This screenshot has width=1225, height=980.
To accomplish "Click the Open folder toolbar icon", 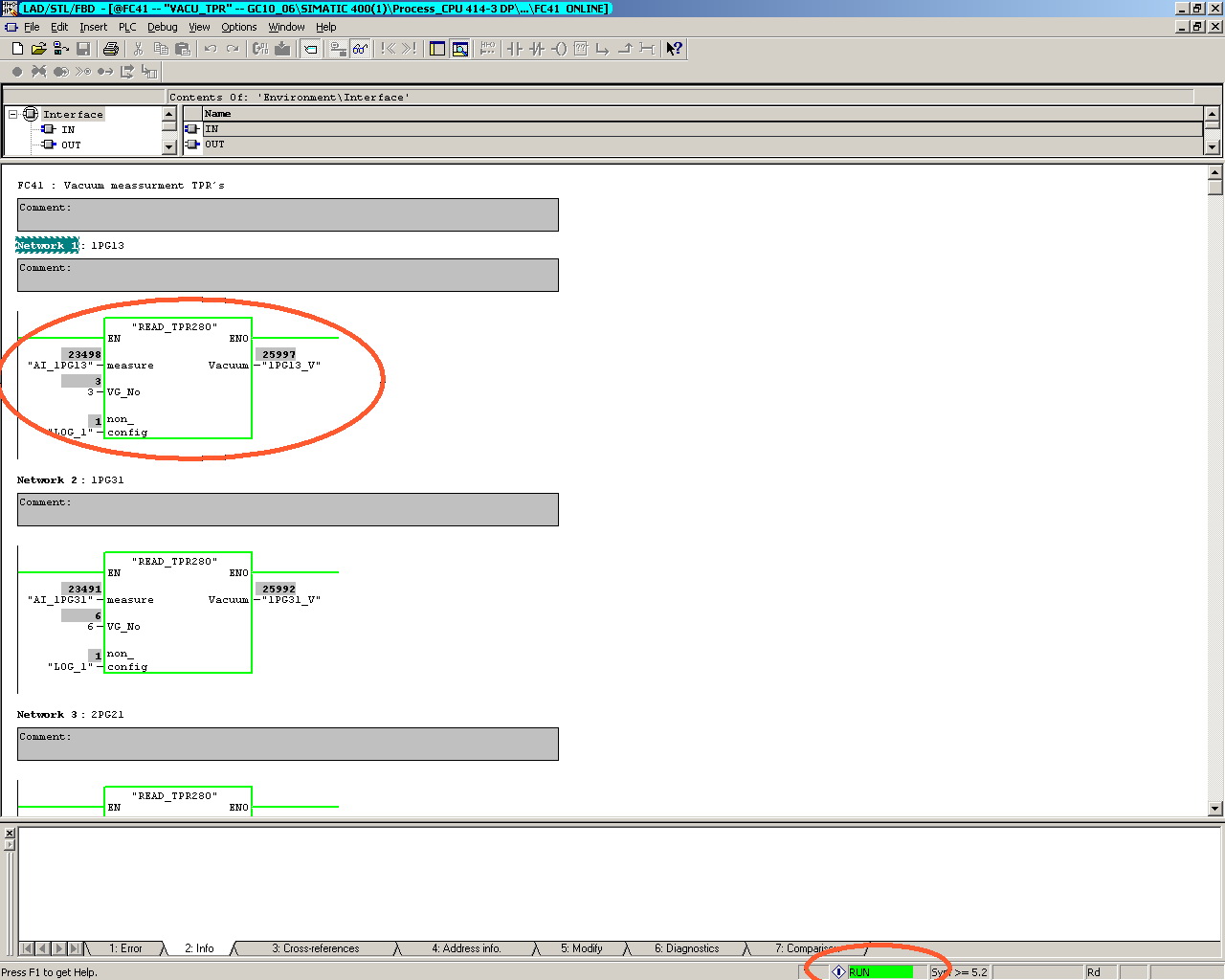I will 39,49.
